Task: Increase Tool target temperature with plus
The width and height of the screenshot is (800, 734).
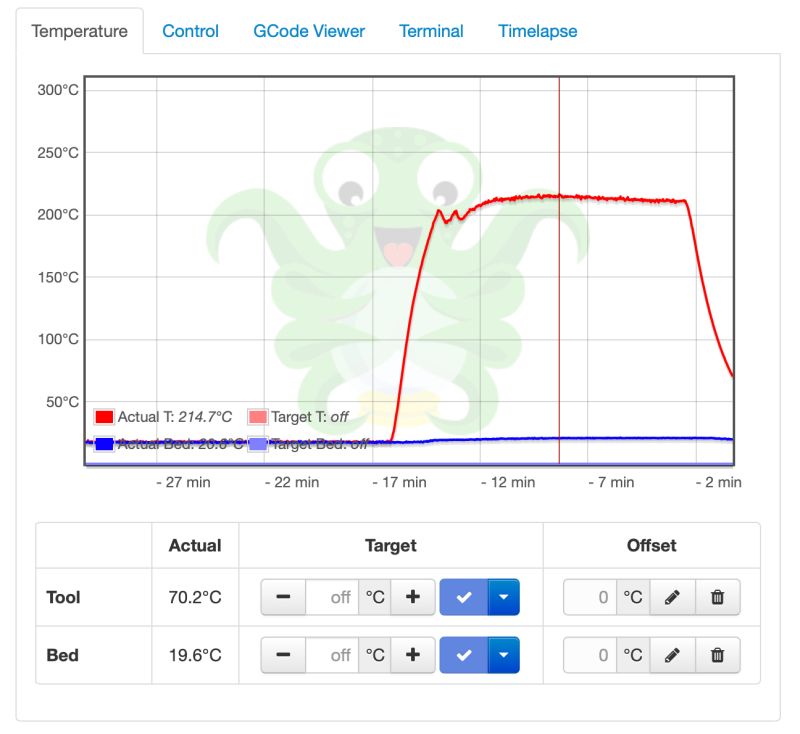Action: point(413,597)
